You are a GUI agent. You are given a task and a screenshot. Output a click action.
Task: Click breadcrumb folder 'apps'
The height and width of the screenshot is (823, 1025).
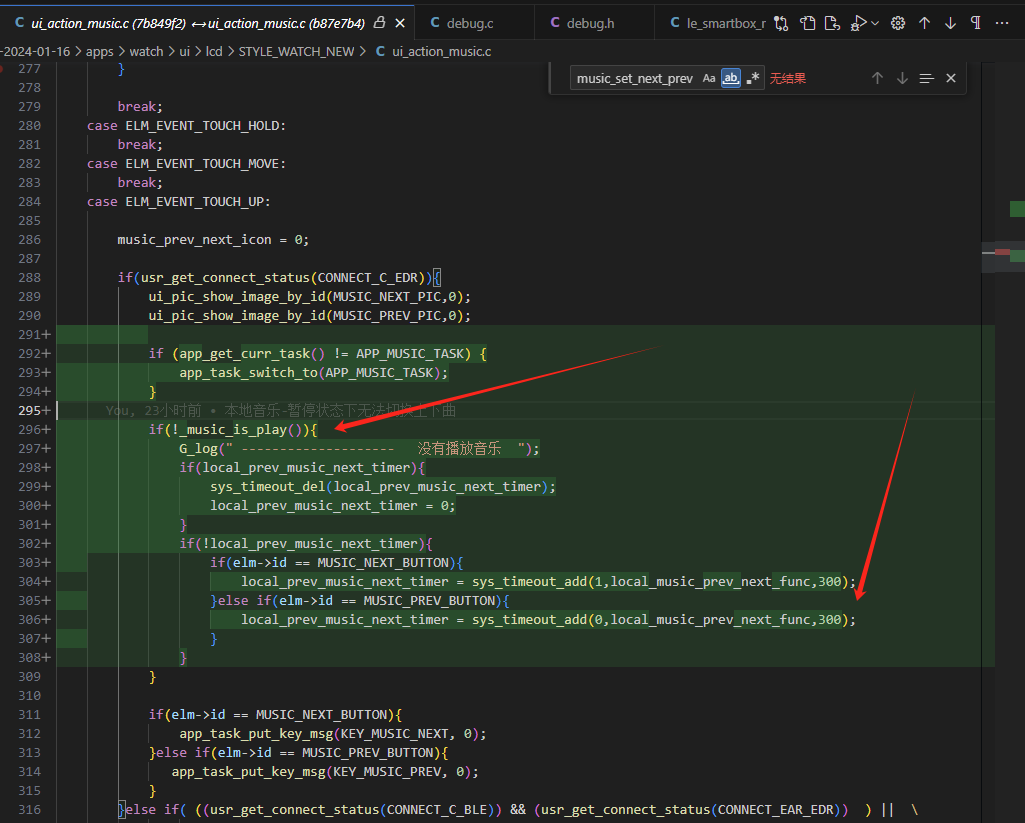pos(99,52)
